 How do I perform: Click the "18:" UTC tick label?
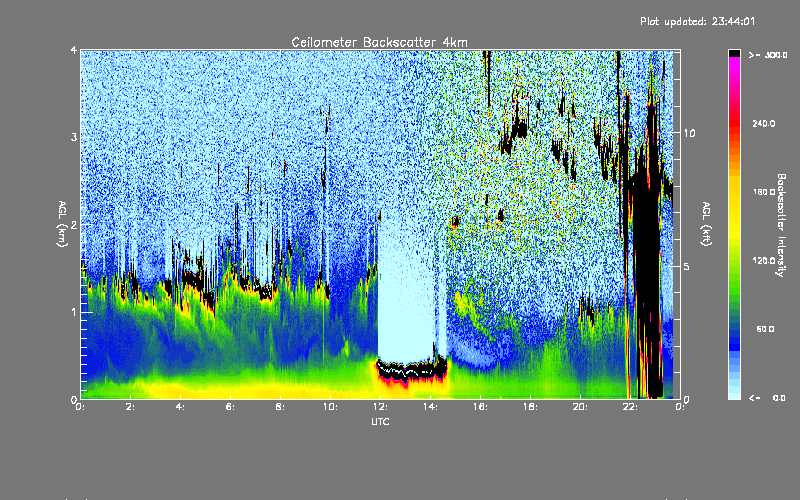coord(530,407)
